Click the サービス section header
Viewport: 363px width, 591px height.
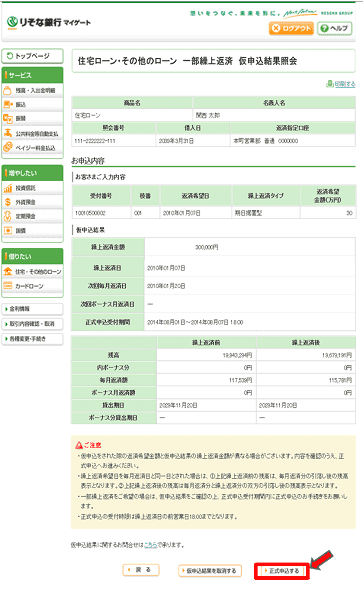click(x=32, y=75)
